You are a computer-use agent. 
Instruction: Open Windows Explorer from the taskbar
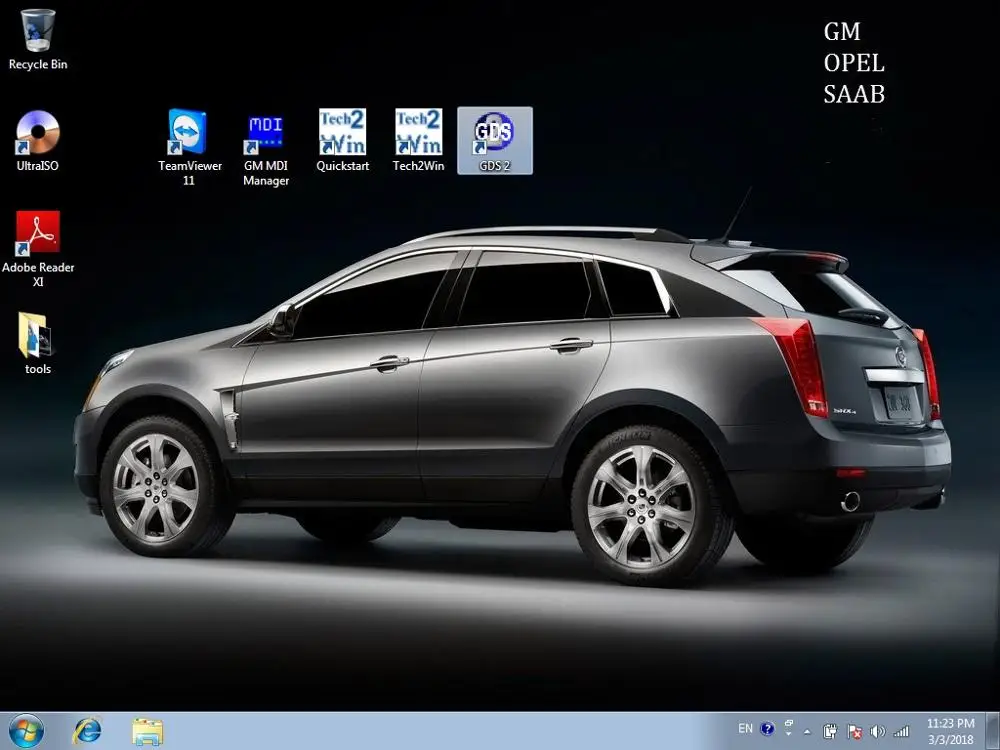(x=147, y=732)
